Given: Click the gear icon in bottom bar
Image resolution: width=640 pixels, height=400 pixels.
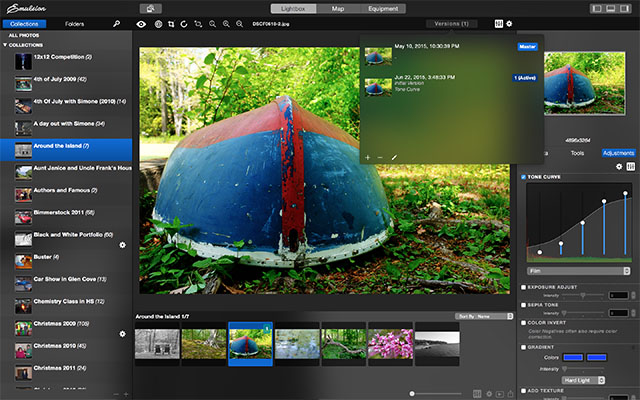Looking at the screenshot, I should click(x=489, y=394).
